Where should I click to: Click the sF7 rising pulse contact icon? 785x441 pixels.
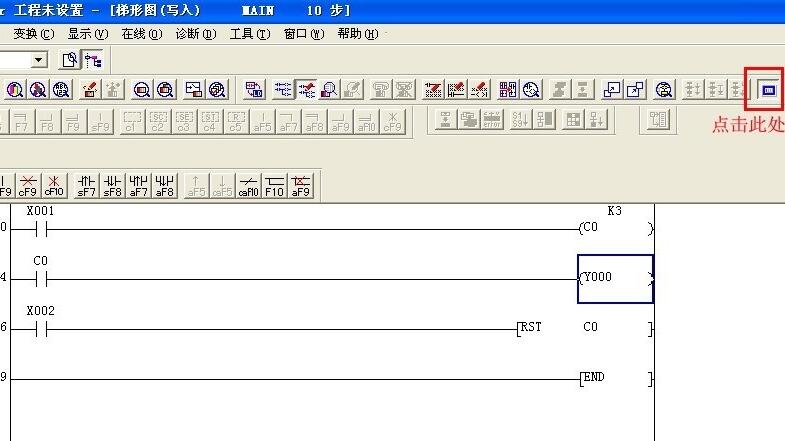[x=87, y=185]
